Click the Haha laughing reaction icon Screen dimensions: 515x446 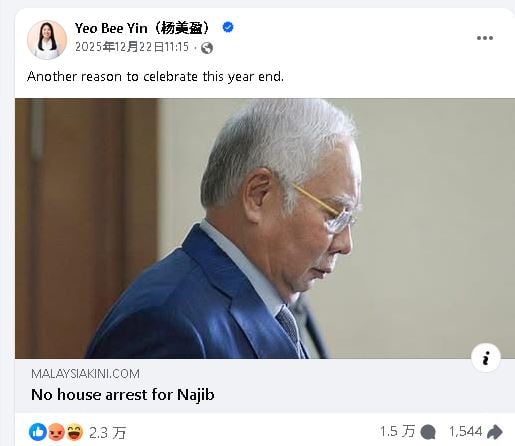pyautogui.click(x=74, y=432)
